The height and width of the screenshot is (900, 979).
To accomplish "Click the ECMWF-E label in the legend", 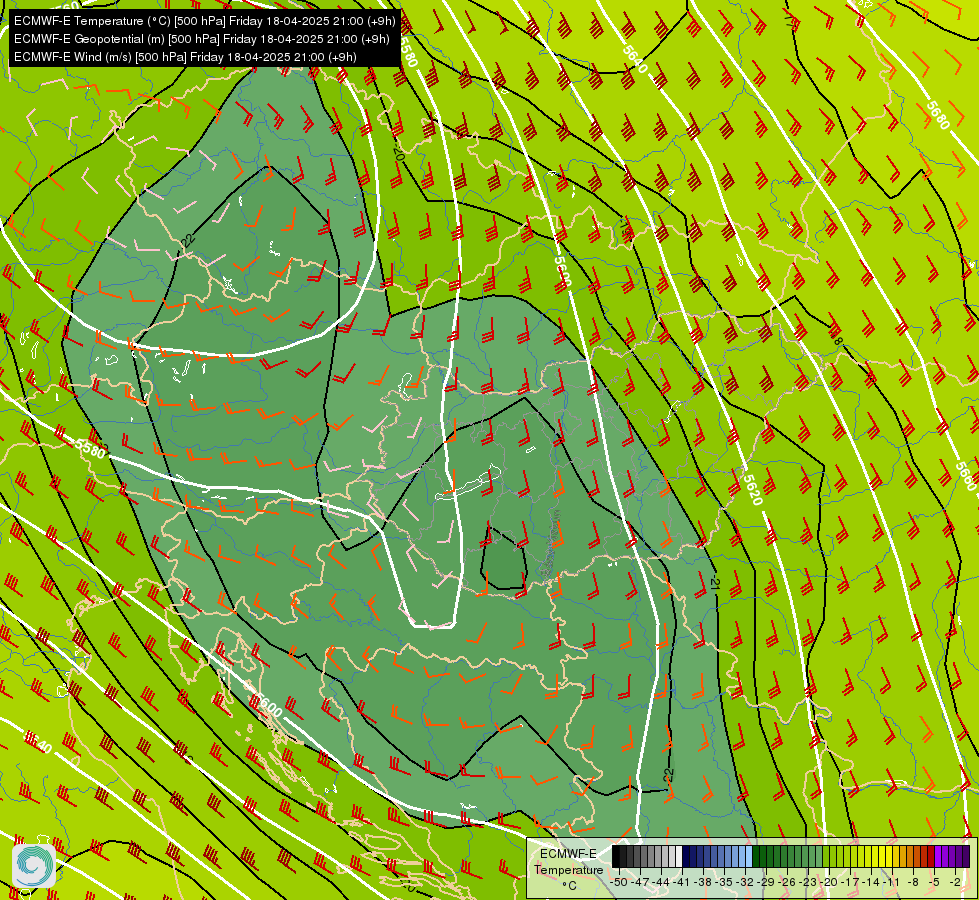I will 568,854.
